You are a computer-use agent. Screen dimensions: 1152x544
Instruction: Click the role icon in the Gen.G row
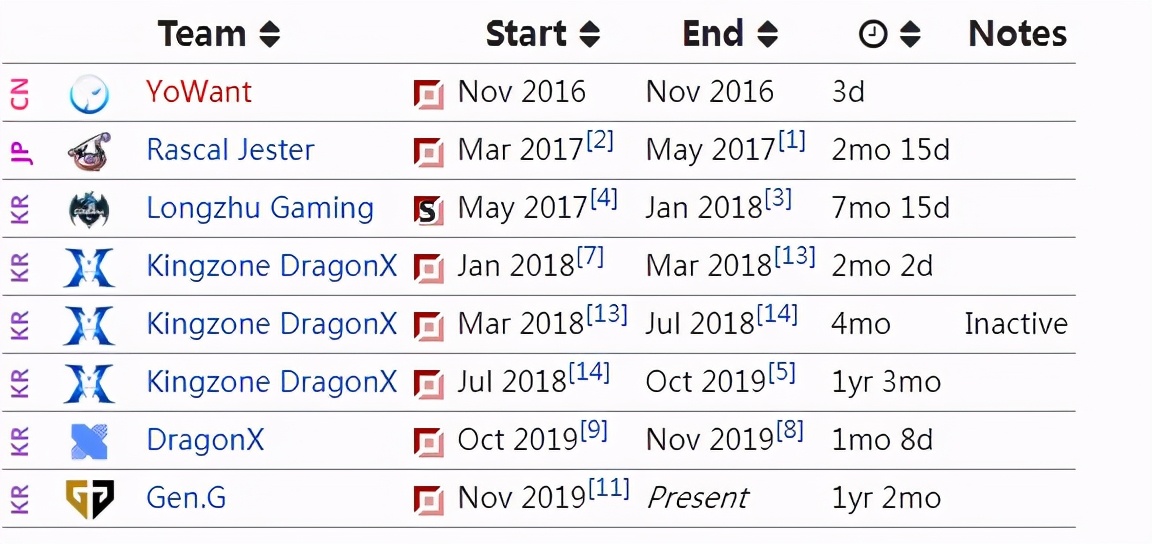[428, 501]
